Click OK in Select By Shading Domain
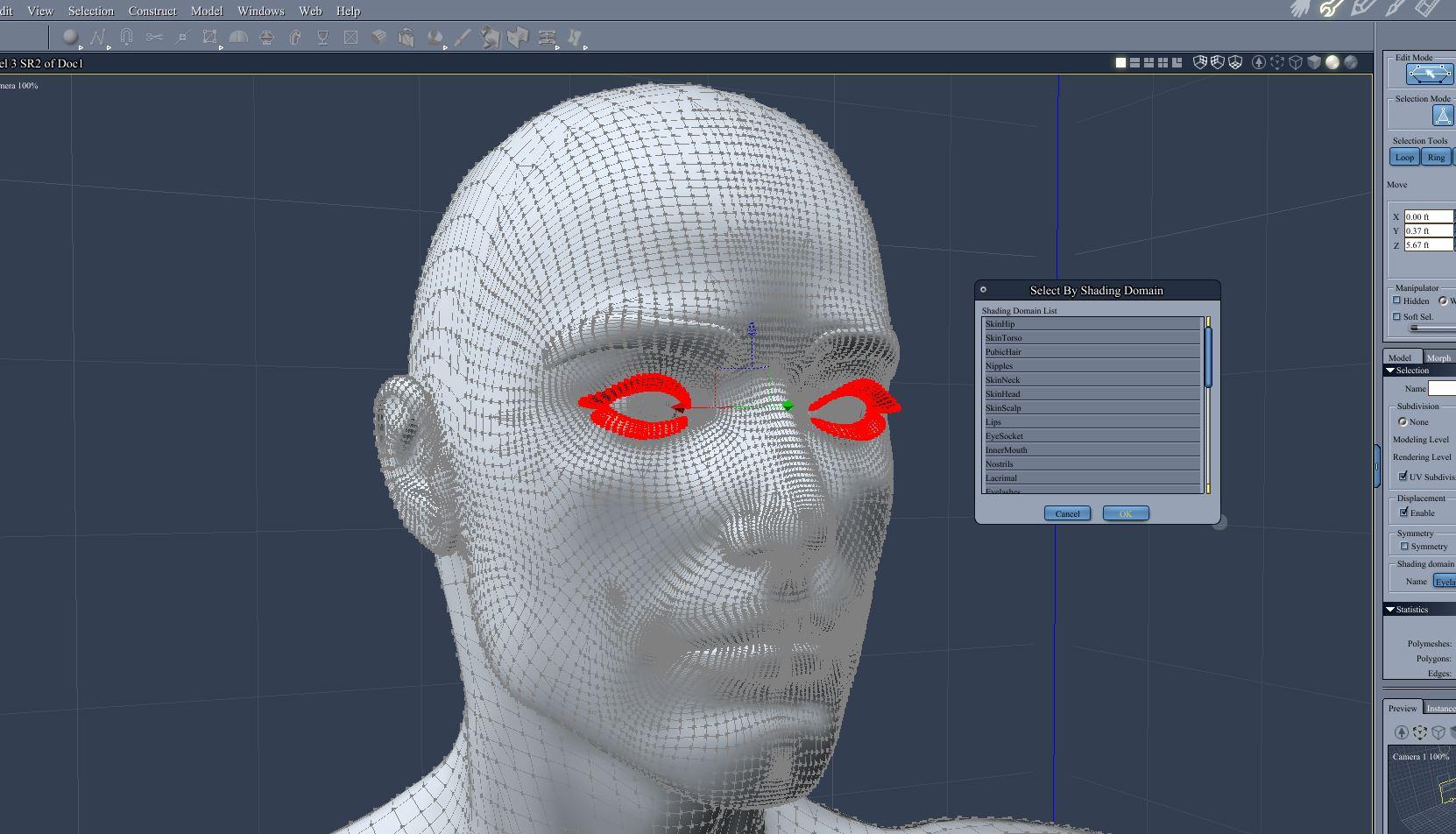Image resolution: width=1456 pixels, height=834 pixels. click(1126, 513)
